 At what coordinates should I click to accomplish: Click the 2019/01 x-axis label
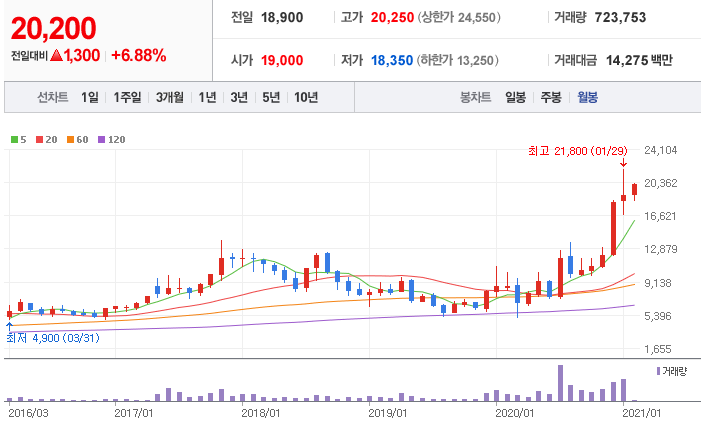(x=388, y=413)
